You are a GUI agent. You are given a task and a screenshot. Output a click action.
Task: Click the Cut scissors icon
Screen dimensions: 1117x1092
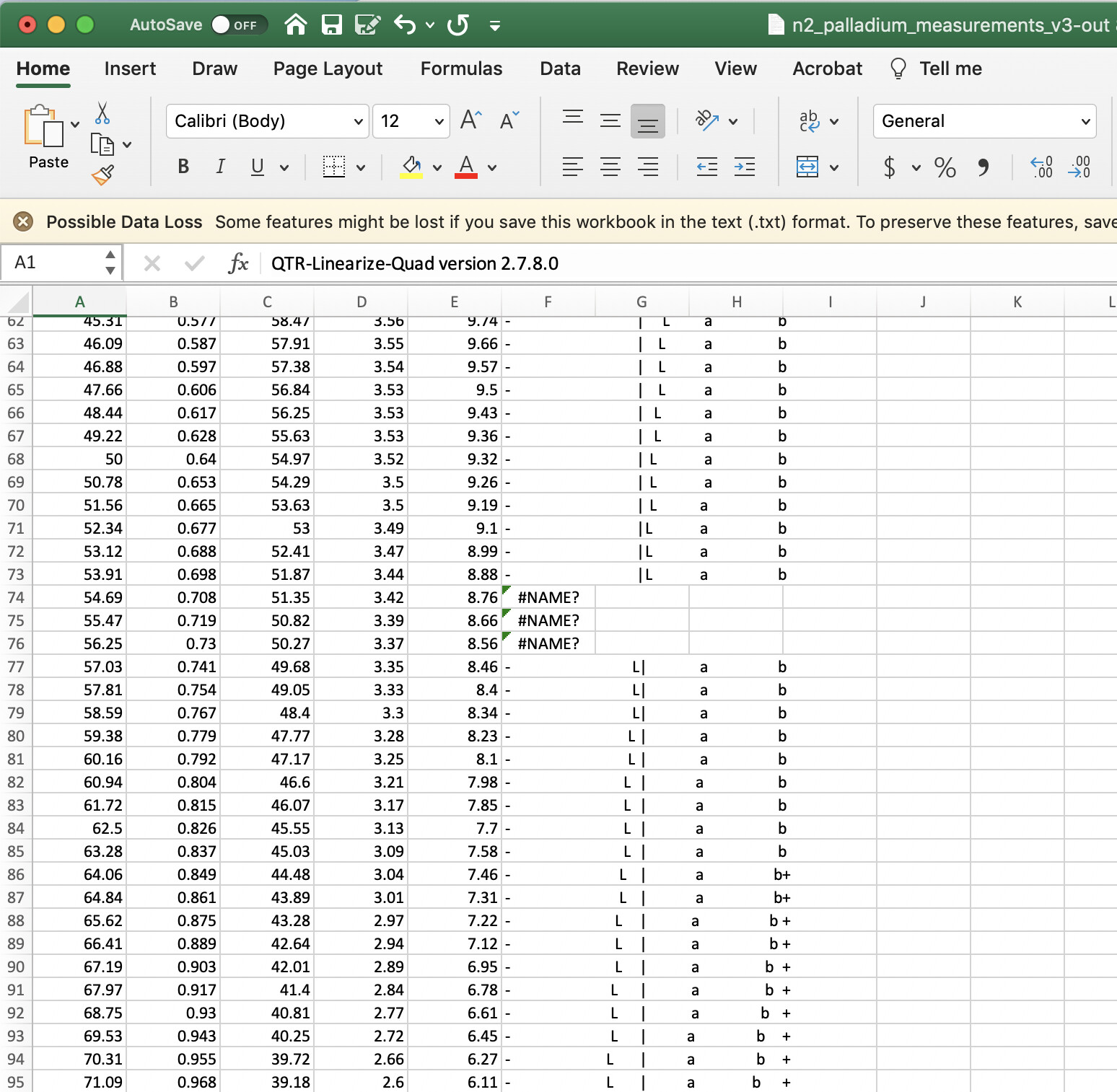click(x=102, y=113)
